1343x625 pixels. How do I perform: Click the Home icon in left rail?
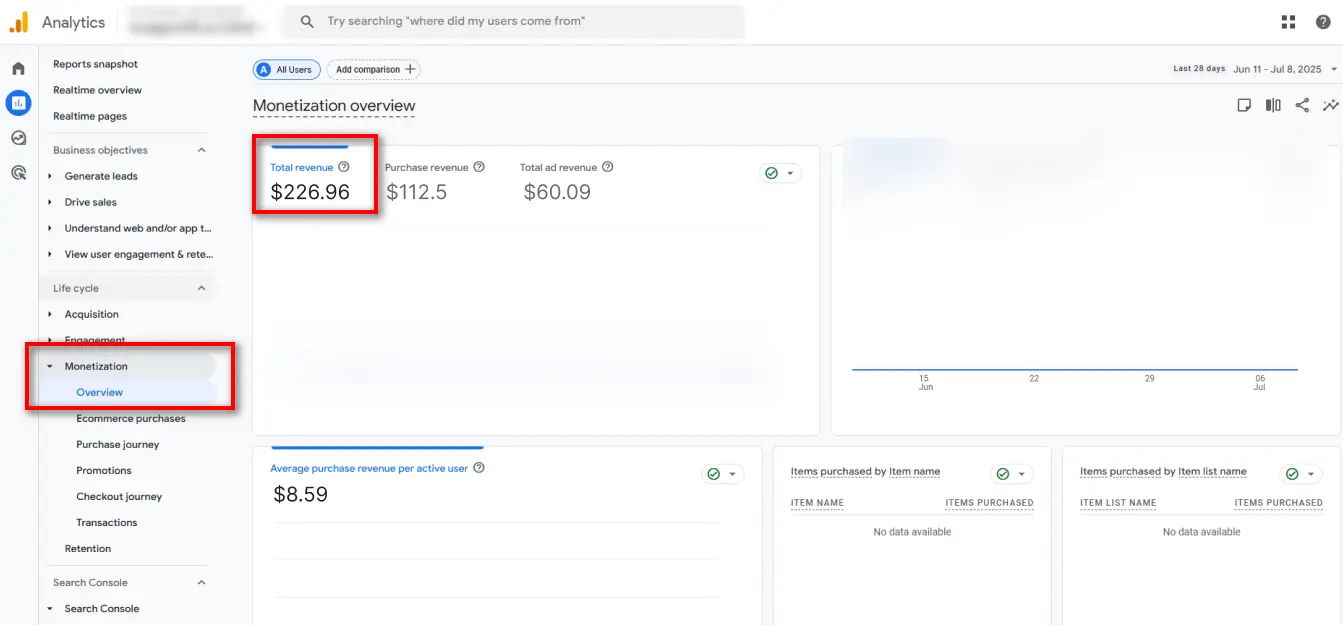18,69
